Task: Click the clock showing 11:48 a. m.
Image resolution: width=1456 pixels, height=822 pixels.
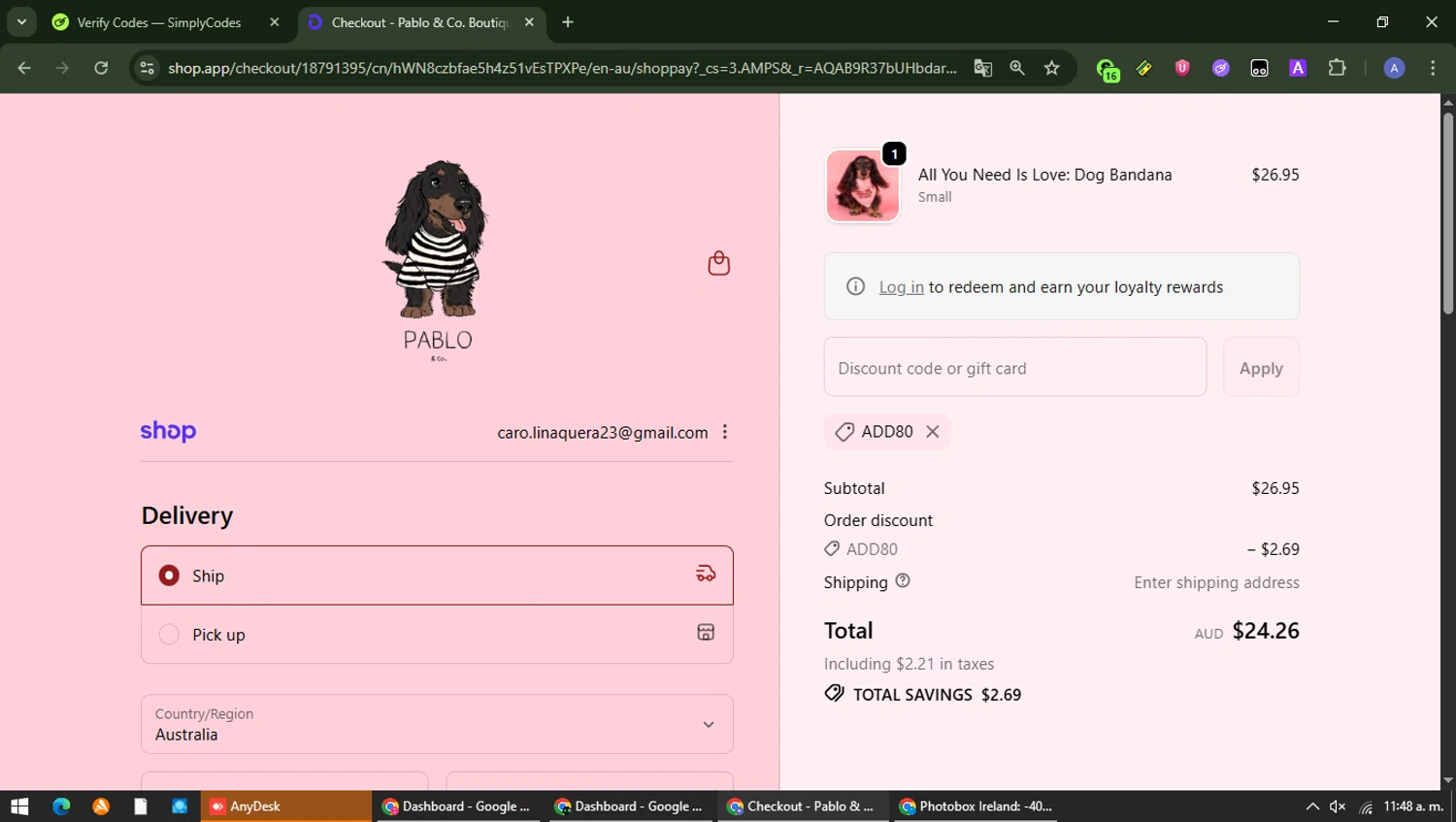Action: pyautogui.click(x=1413, y=806)
